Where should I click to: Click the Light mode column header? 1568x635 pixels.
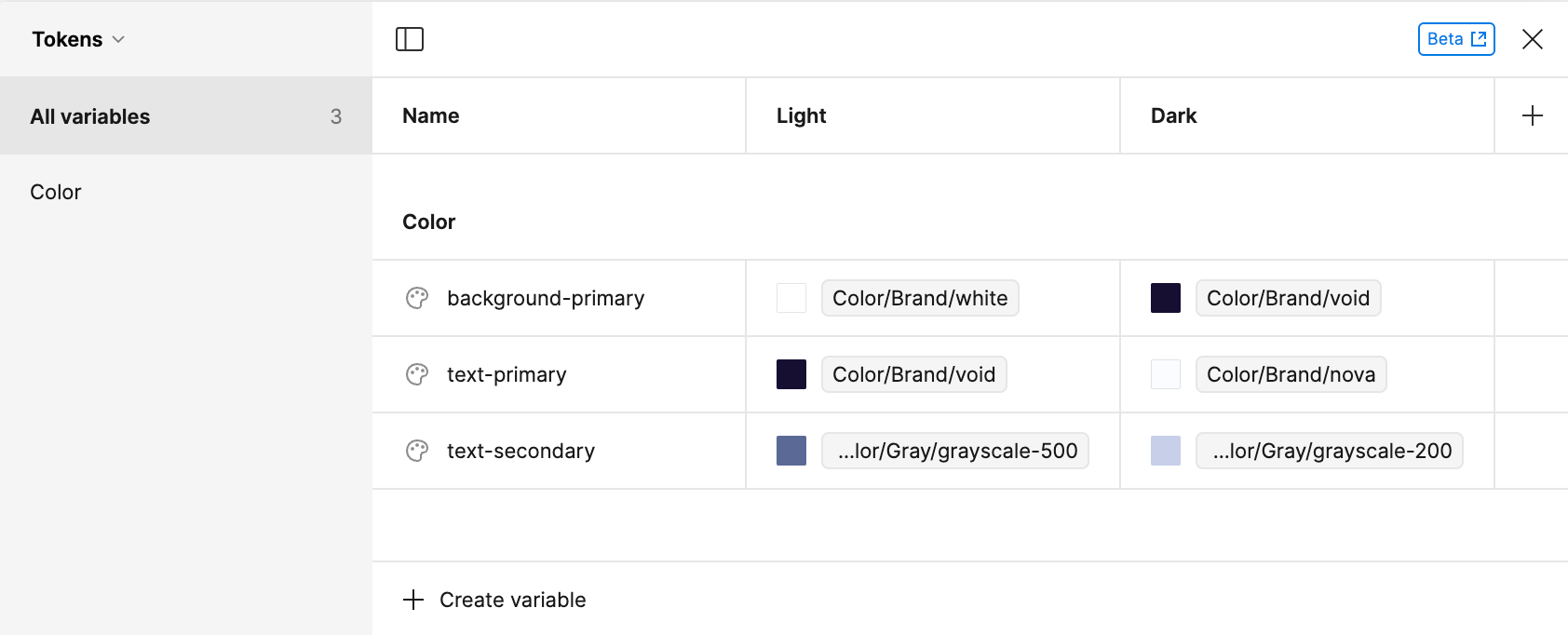tap(802, 115)
